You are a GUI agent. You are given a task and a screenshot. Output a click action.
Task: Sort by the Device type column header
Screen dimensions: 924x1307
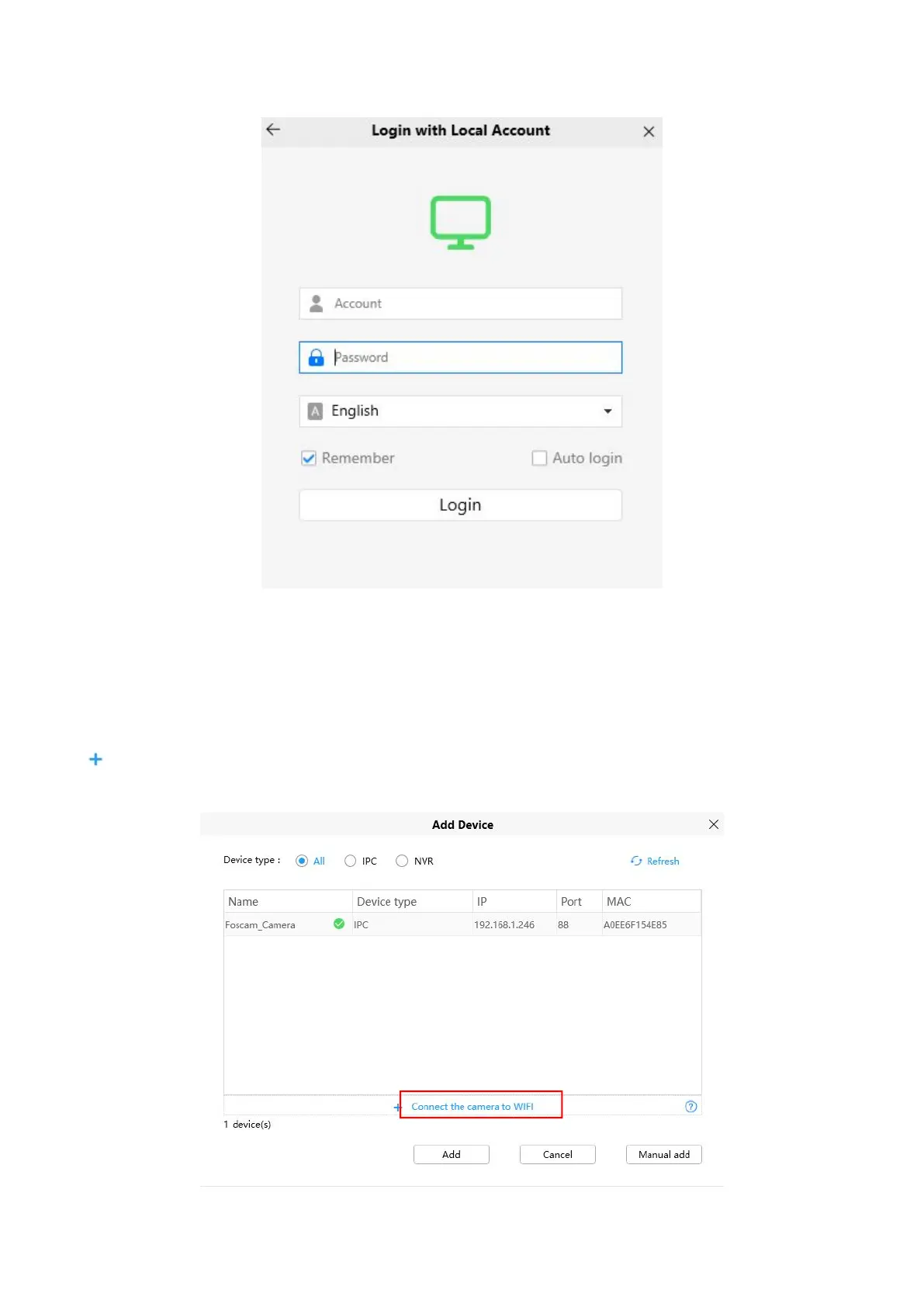(x=413, y=902)
